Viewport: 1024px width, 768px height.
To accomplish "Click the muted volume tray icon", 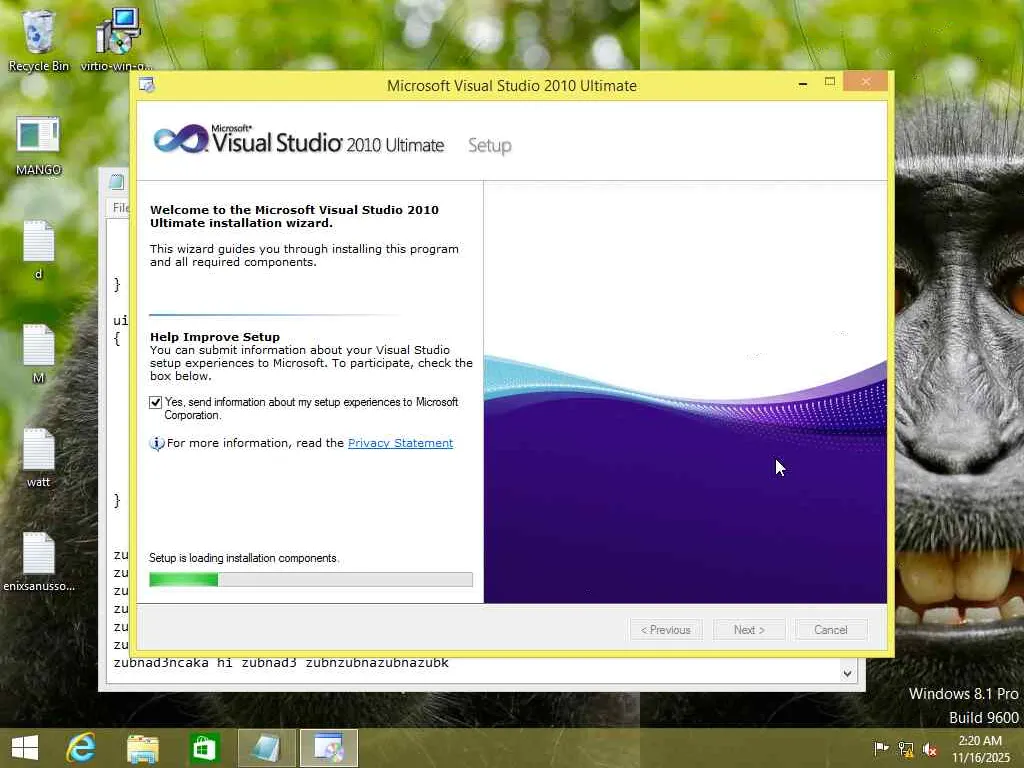I will coord(931,749).
